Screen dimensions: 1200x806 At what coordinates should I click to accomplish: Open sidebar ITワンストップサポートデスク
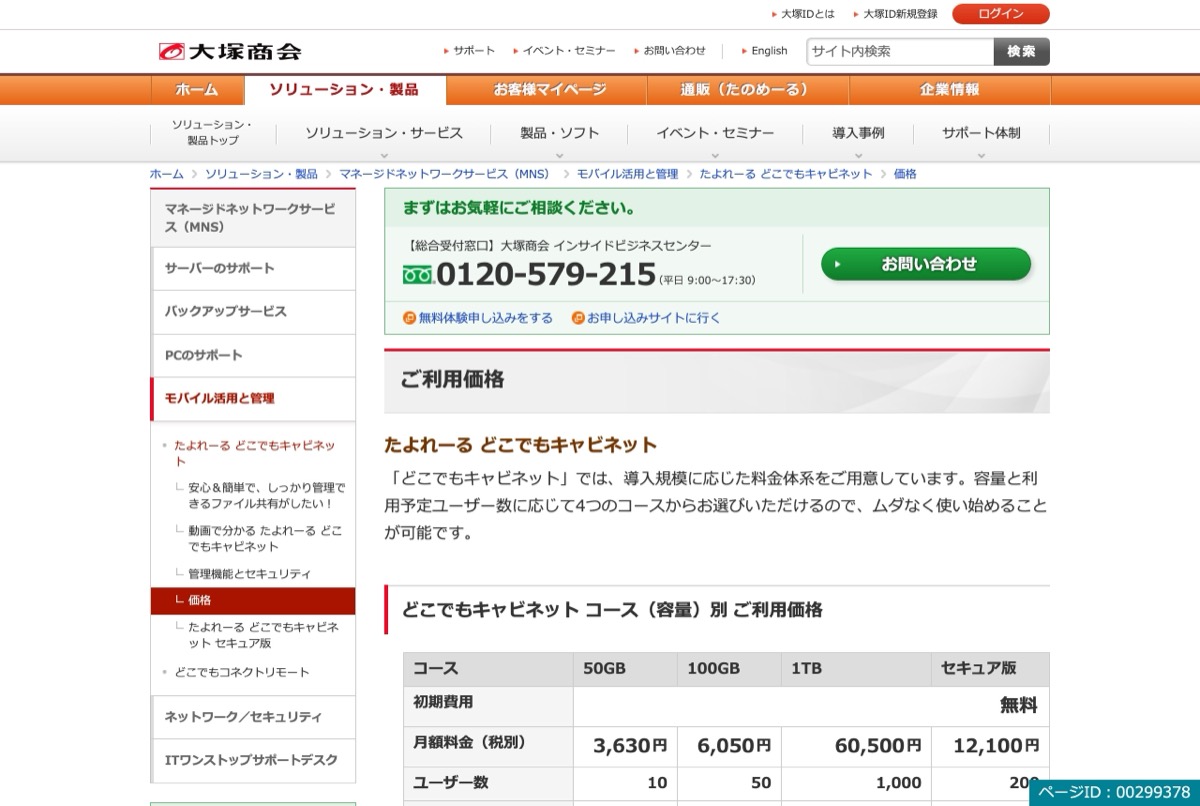[x=253, y=760]
